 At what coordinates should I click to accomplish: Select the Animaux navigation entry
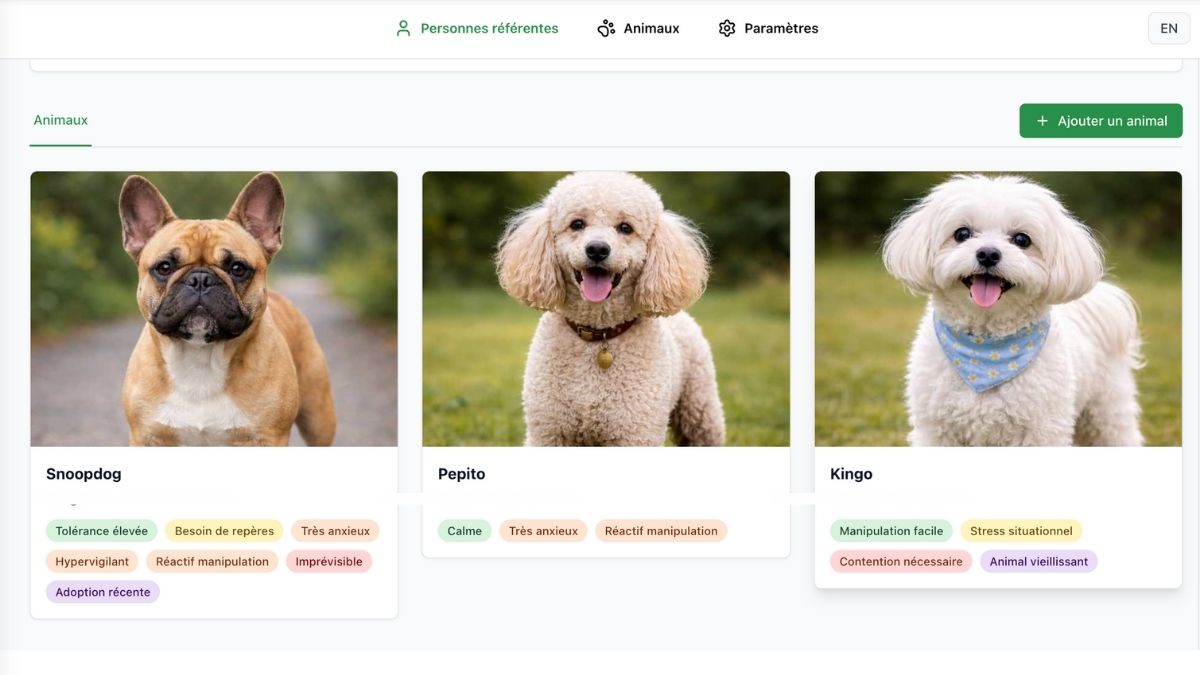pos(651,28)
